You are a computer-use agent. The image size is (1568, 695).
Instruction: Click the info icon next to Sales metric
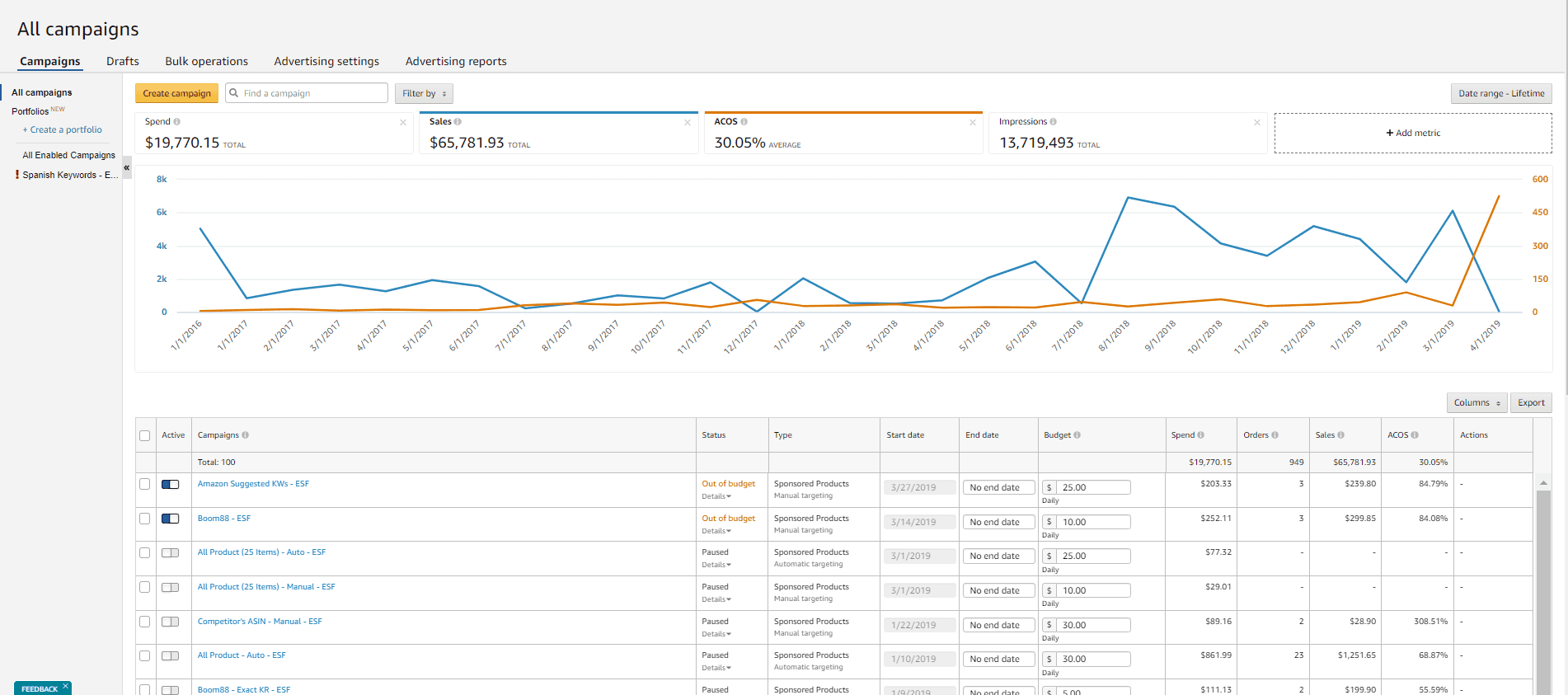tap(458, 122)
